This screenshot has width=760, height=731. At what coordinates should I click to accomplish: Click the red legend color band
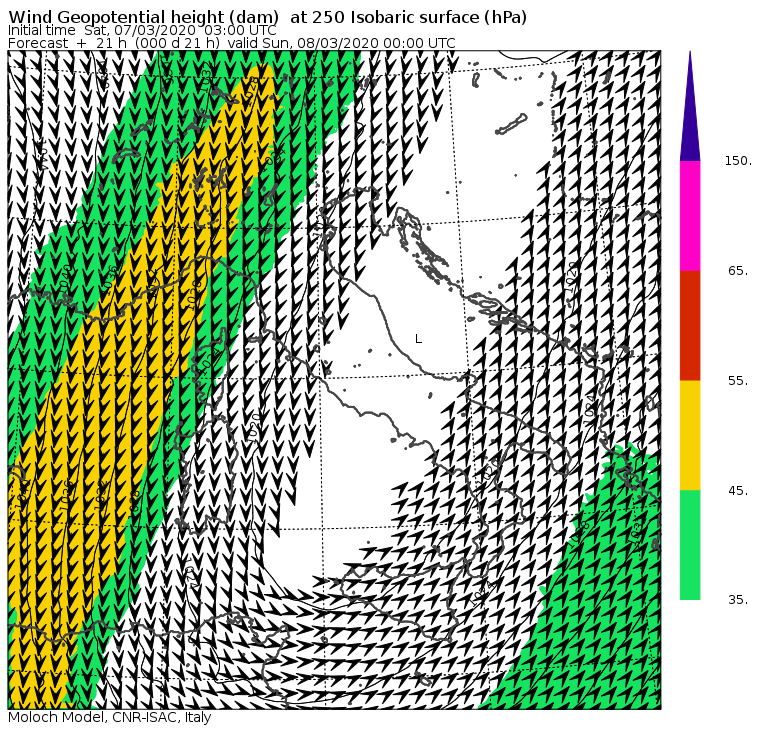click(690, 325)
